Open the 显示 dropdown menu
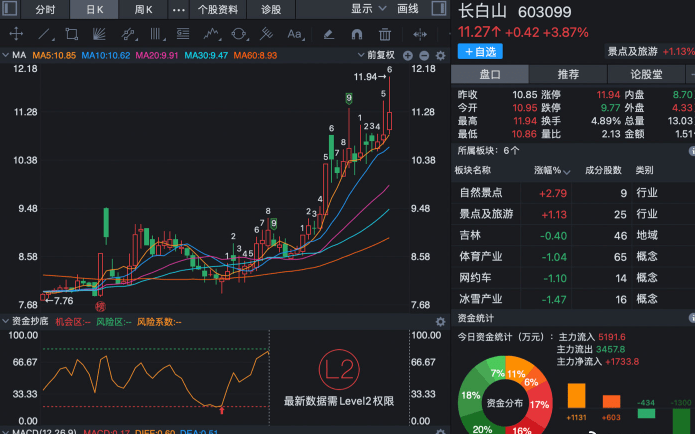695x434 pixels. 368,9
